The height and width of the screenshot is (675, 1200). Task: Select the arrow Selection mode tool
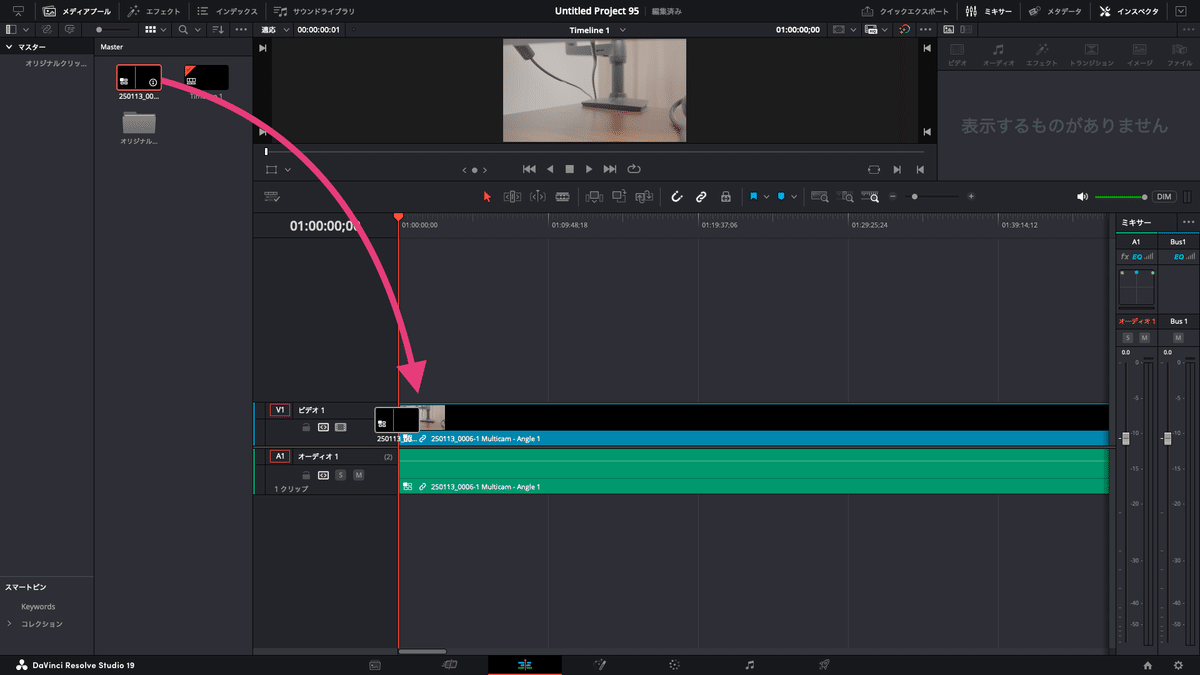click(487, 197)
